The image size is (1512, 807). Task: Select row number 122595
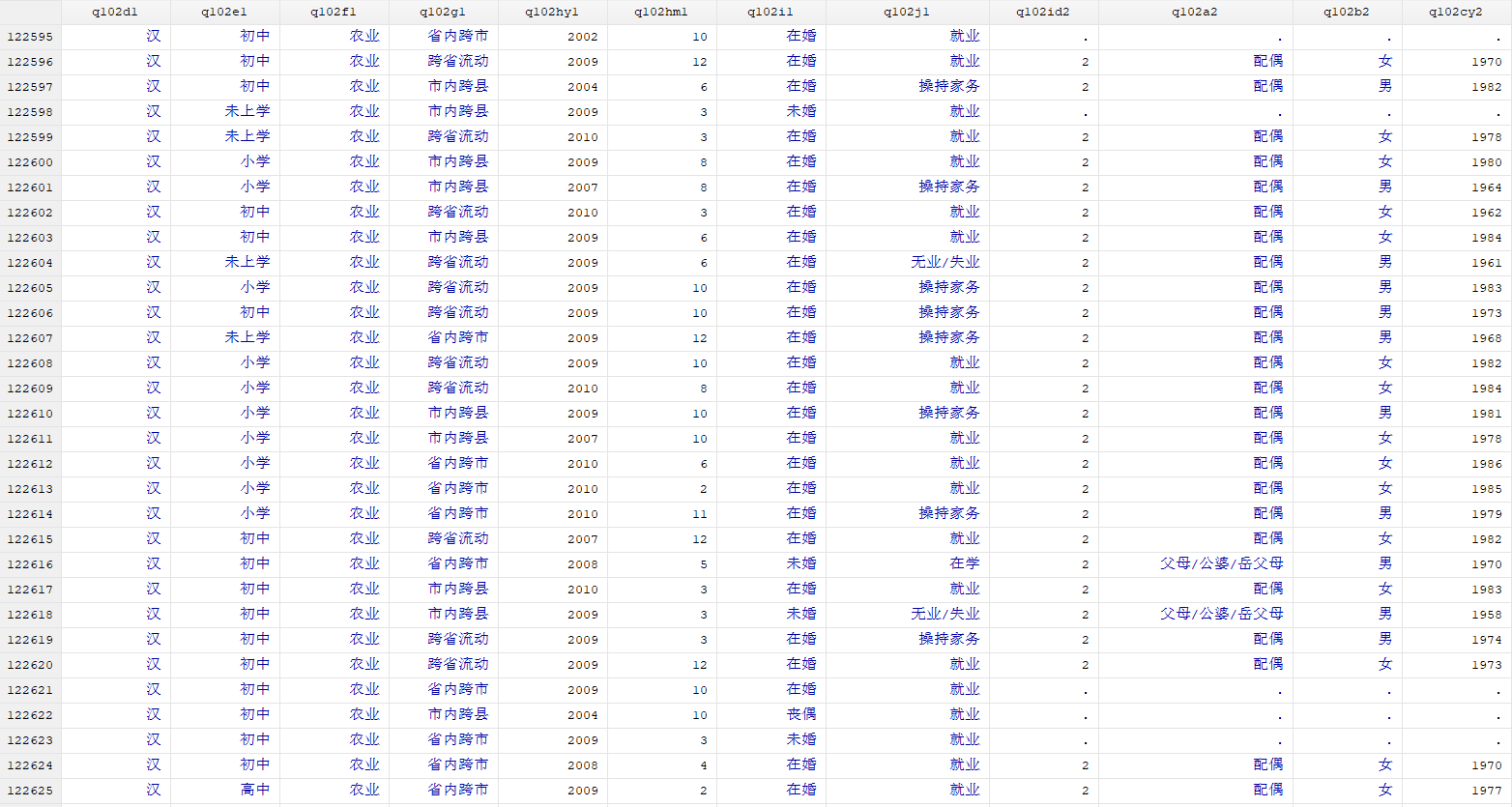[30, 37]
